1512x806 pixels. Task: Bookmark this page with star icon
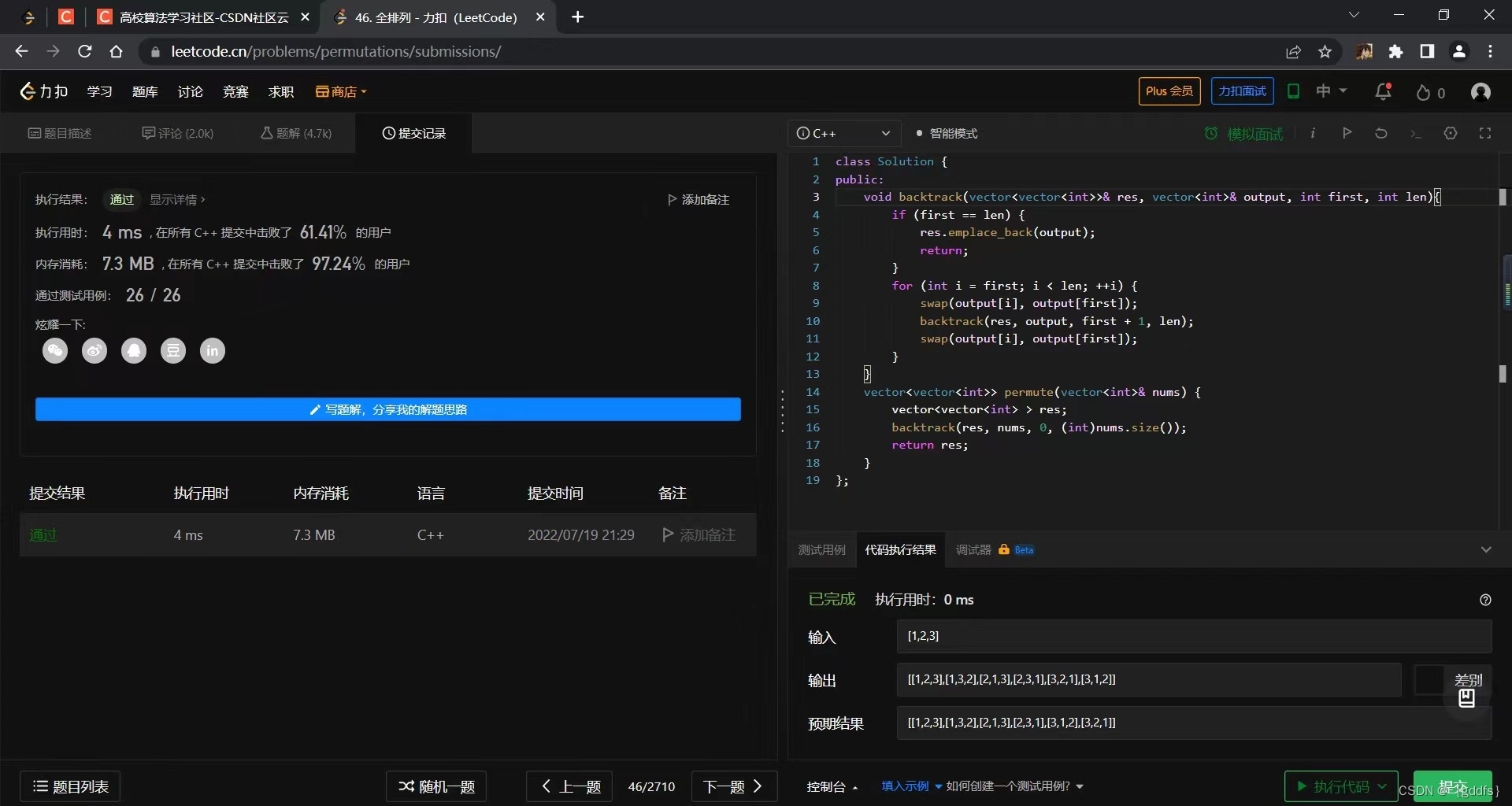pyautogui.click(x=1325, y=52)
